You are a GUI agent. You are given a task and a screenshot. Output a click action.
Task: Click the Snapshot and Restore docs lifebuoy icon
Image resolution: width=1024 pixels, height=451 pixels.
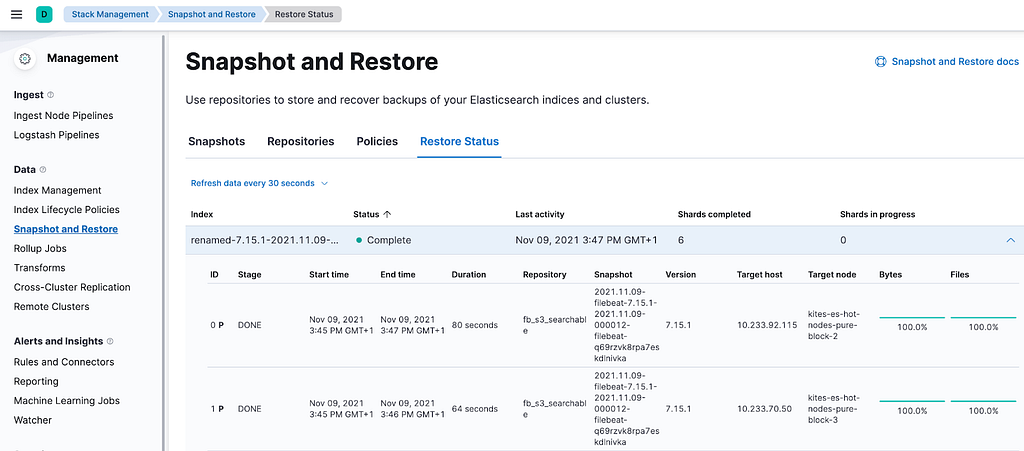[881, 61]
